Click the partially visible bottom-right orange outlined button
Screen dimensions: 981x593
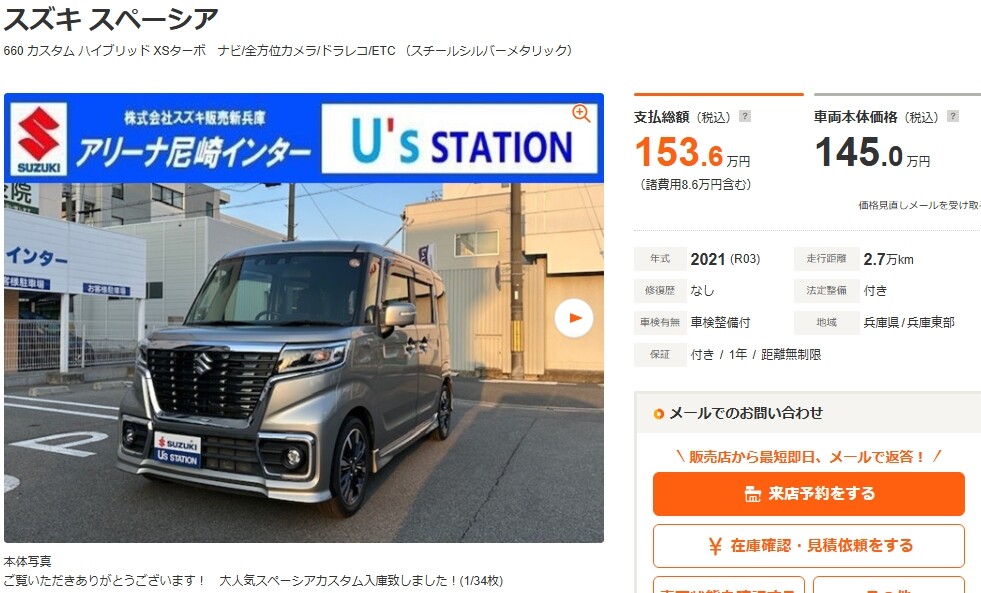pos(889,585)
